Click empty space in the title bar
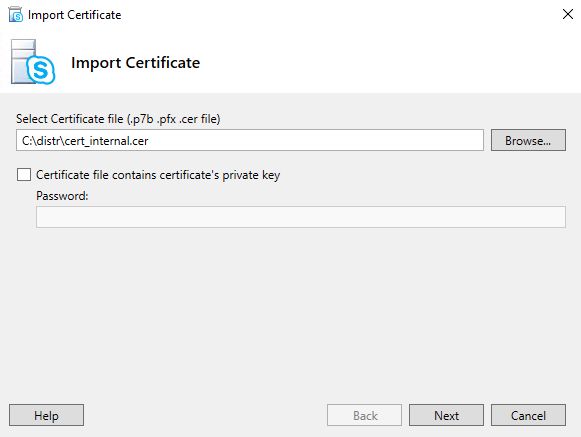 (333, 15)
